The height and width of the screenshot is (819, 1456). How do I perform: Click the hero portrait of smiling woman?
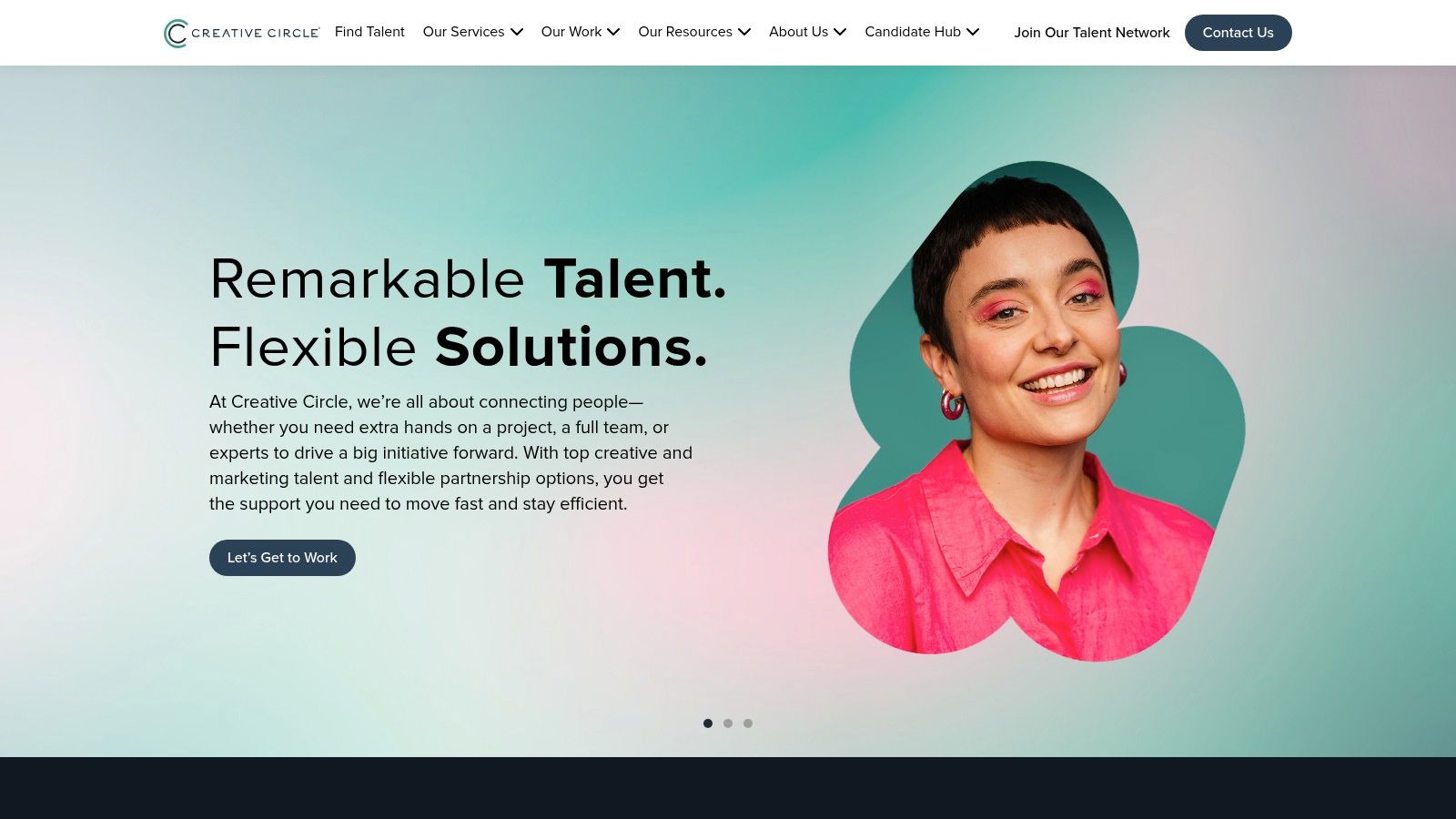(1036, 411)
